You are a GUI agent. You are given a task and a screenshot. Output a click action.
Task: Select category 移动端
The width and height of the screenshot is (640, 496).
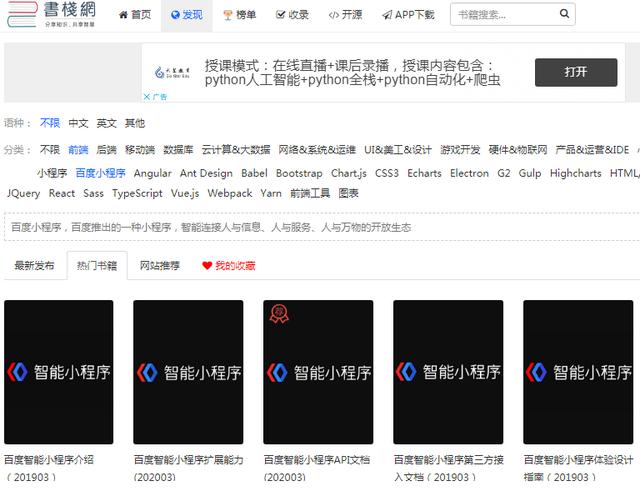pos(140,150)
